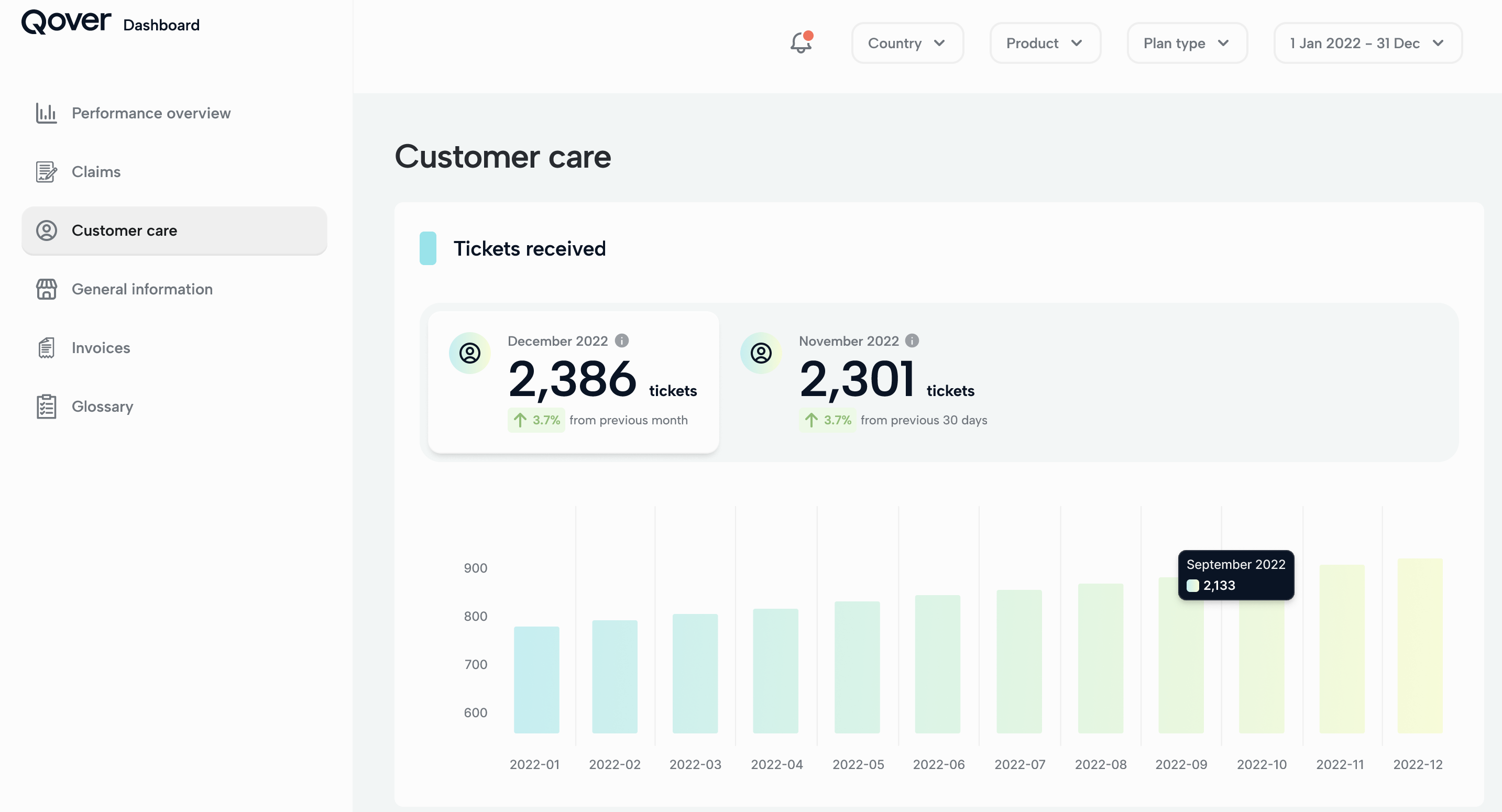Click info icon beside December 2022
Viewport: 1502px width, 812px height.
tap(622, 341)
